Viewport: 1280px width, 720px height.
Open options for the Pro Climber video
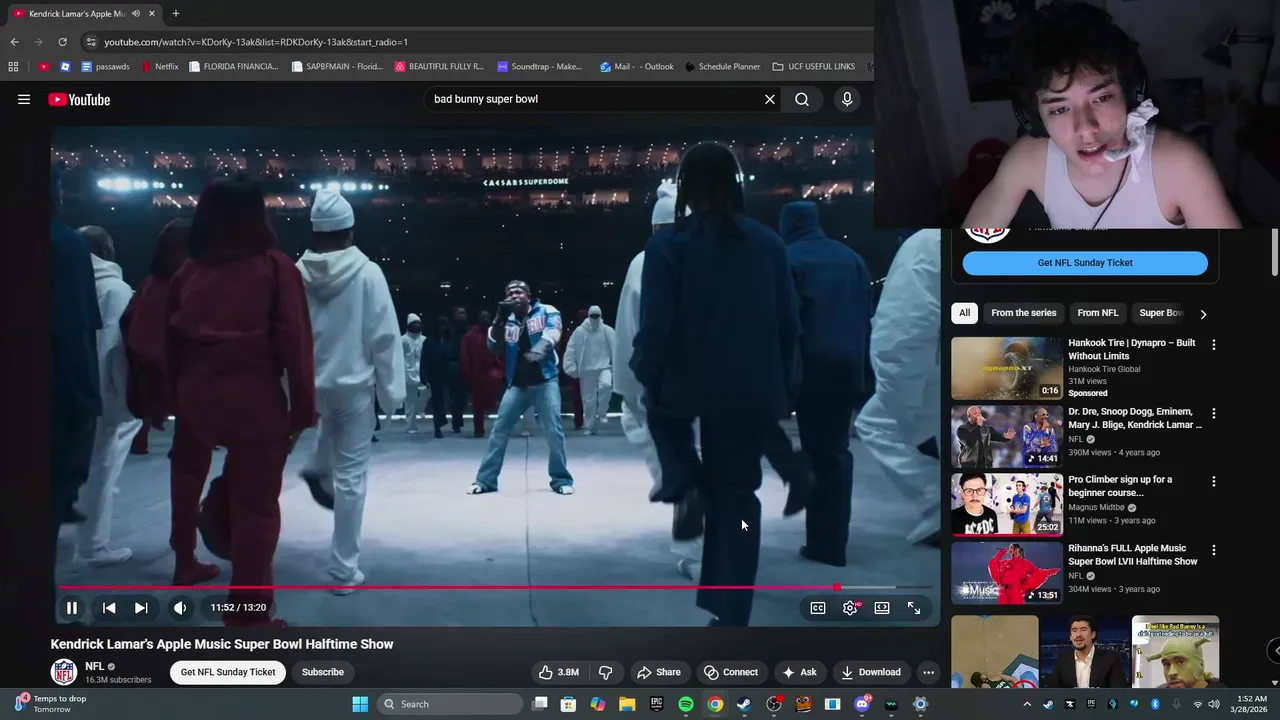click(x=1214, y=481)
